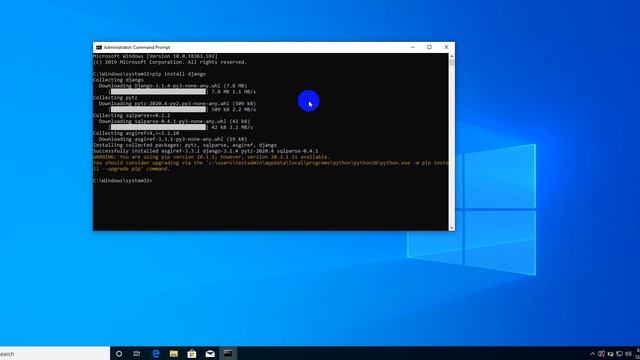Minimize the Command Prompt window

click(x=413, y=47)
